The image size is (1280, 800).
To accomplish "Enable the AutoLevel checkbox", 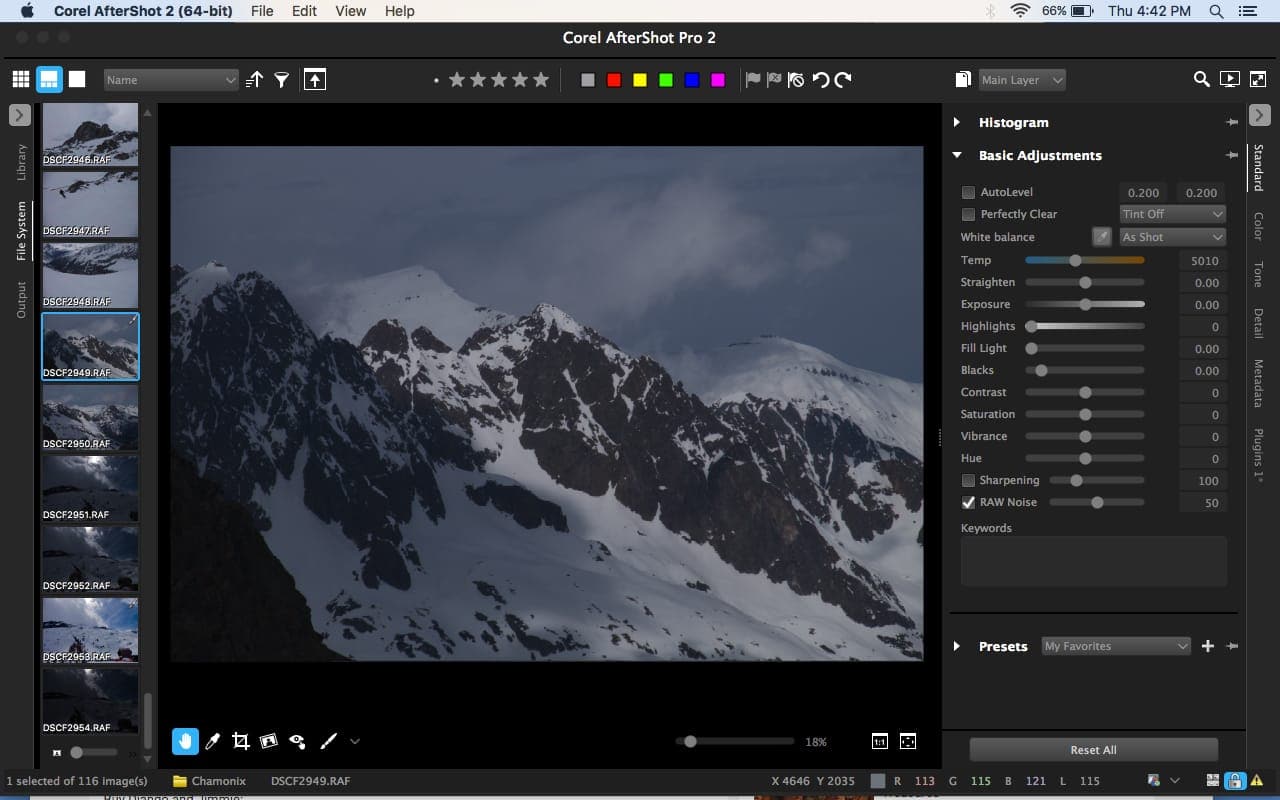I will coord(968,192).
